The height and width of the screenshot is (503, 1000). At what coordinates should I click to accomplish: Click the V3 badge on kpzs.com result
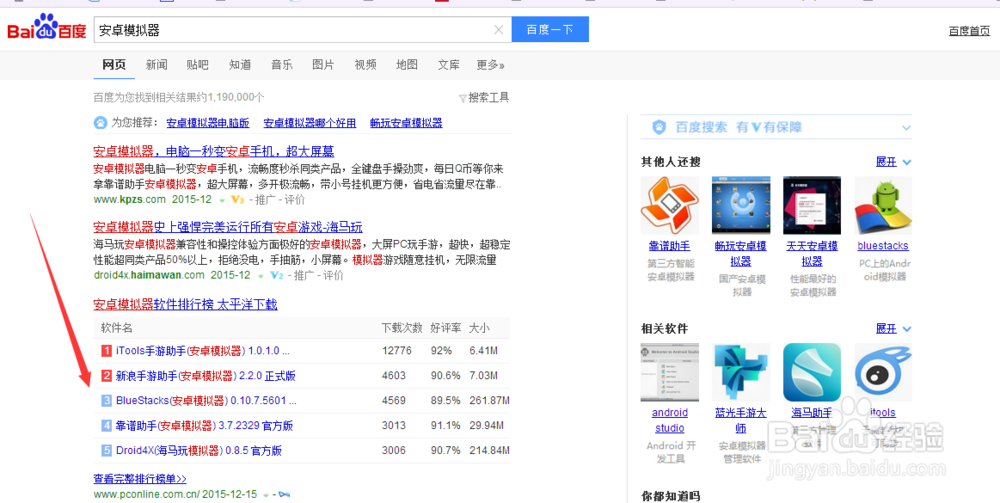237,200
